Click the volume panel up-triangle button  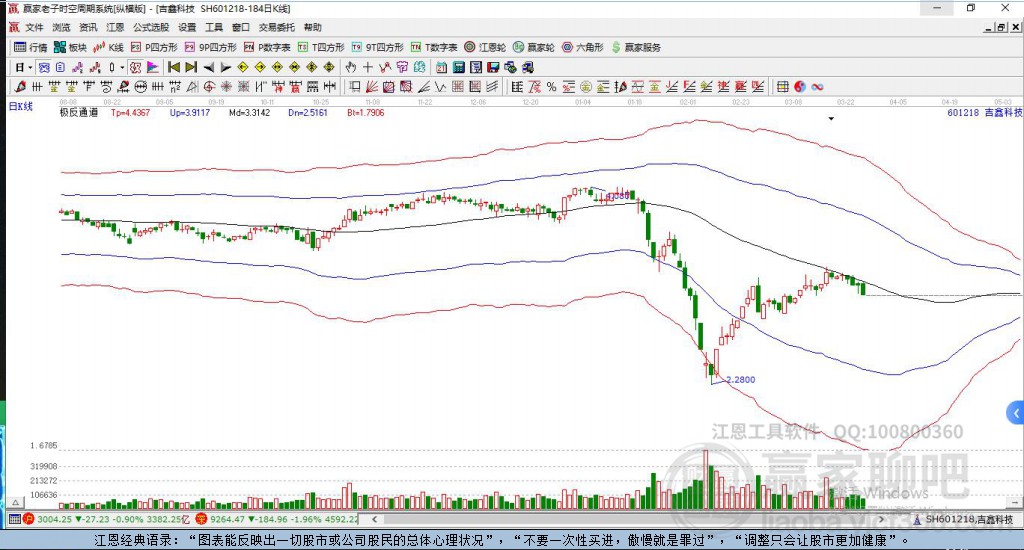(x=16, y=502)
